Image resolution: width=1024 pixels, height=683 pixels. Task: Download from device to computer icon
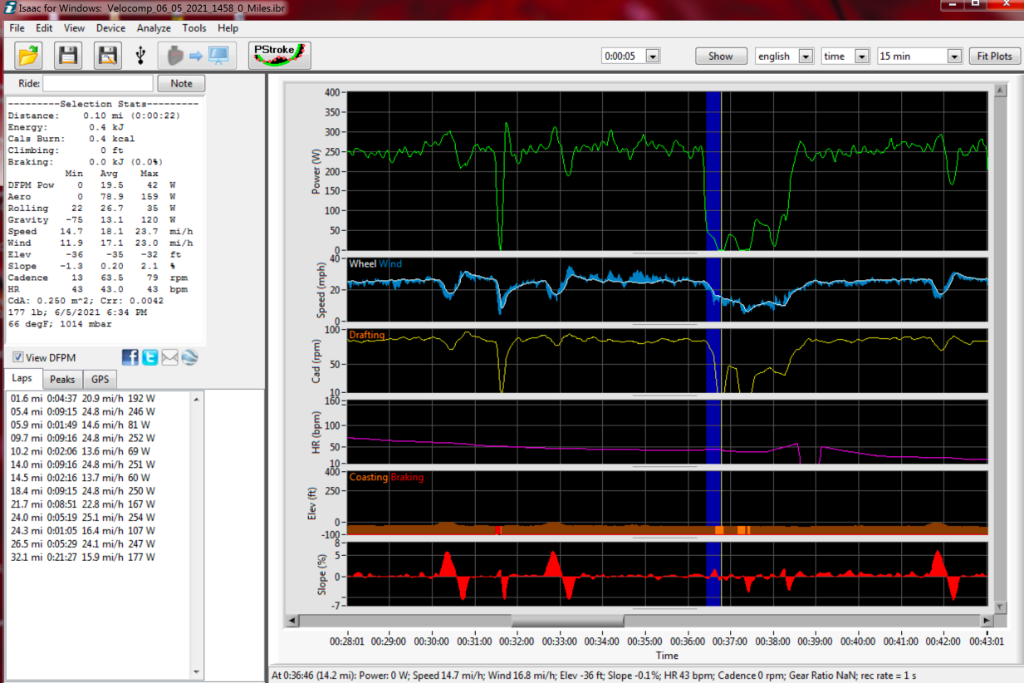click(x=198, y=56)
